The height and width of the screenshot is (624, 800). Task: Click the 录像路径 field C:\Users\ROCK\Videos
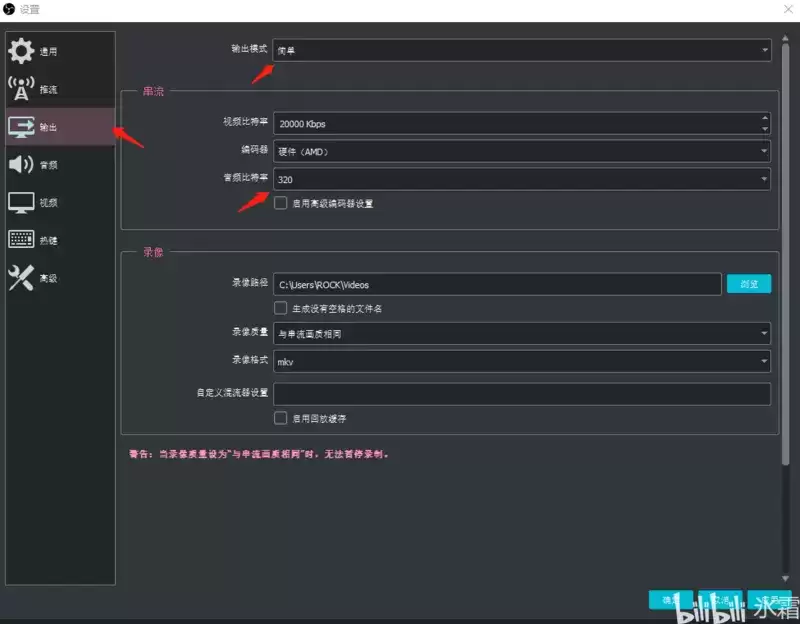click(497, 284)
